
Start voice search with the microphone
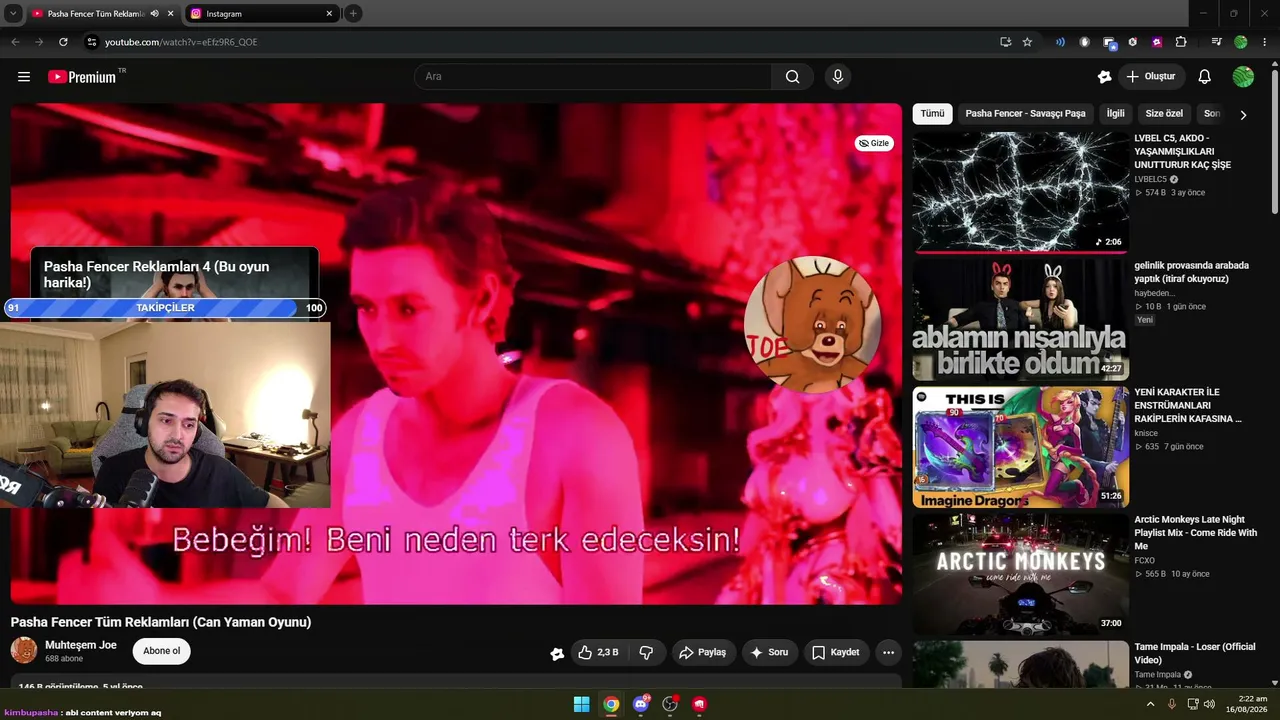tap(838, 77)
